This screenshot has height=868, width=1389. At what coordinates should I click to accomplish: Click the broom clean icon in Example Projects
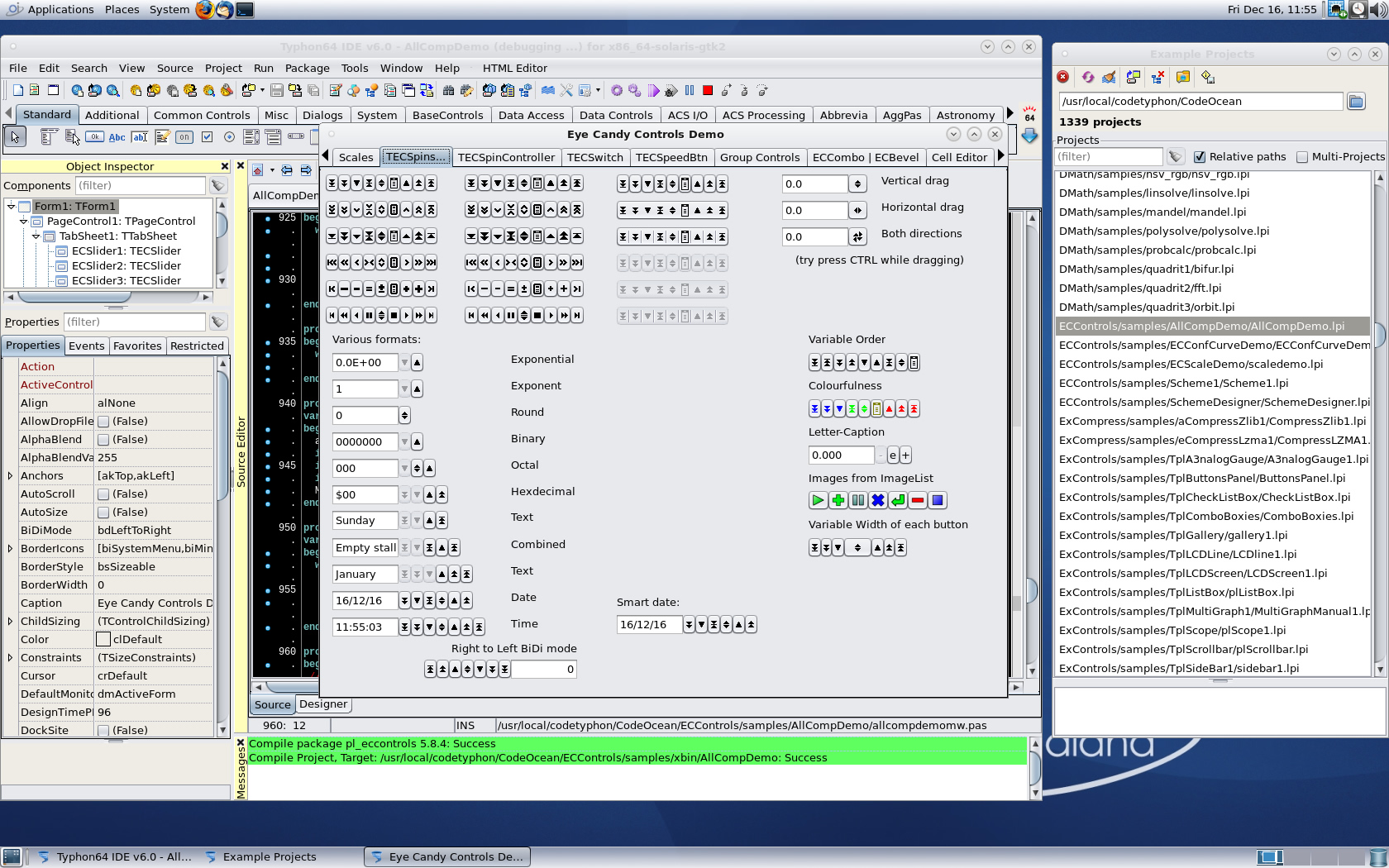[1110, 77]
